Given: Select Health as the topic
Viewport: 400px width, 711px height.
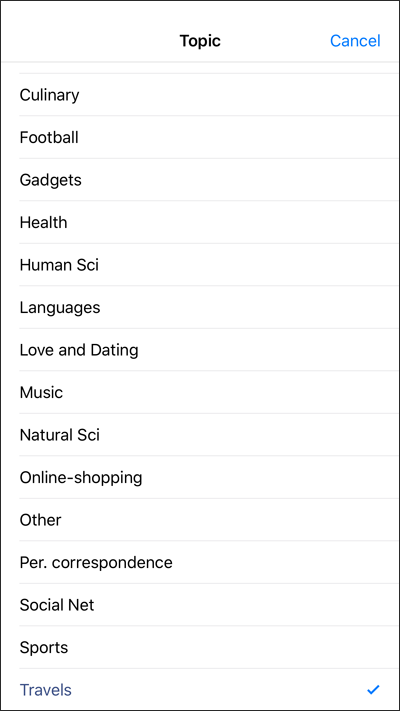Looking at the screenshot, I should coord(200,222).
